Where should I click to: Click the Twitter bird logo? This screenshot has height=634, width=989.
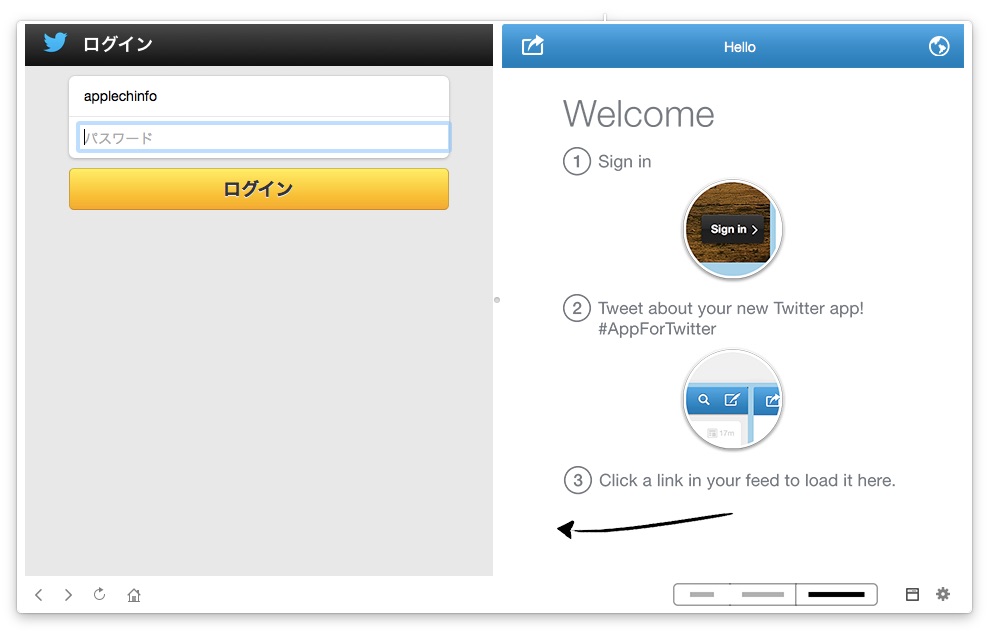[55, 43]
